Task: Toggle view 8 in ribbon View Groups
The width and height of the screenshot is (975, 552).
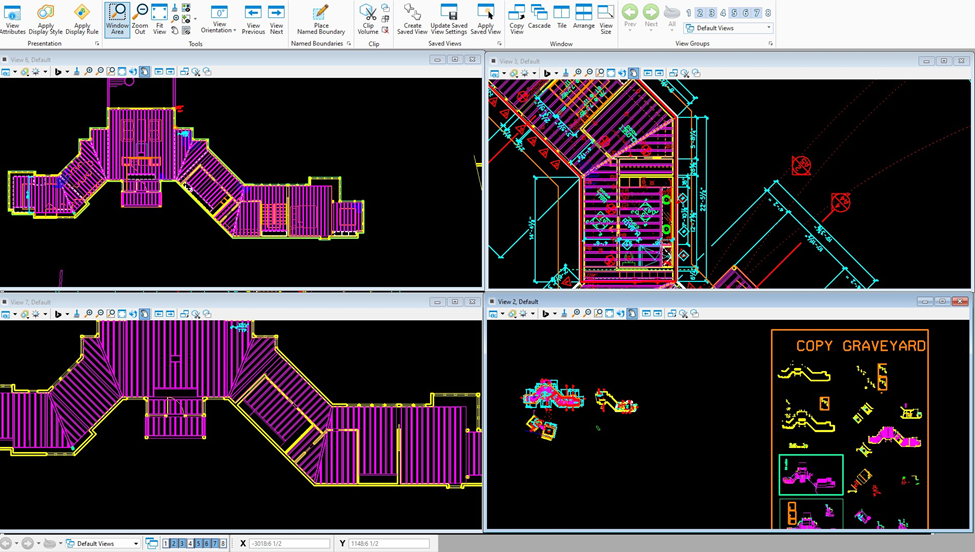Action: 768,13
